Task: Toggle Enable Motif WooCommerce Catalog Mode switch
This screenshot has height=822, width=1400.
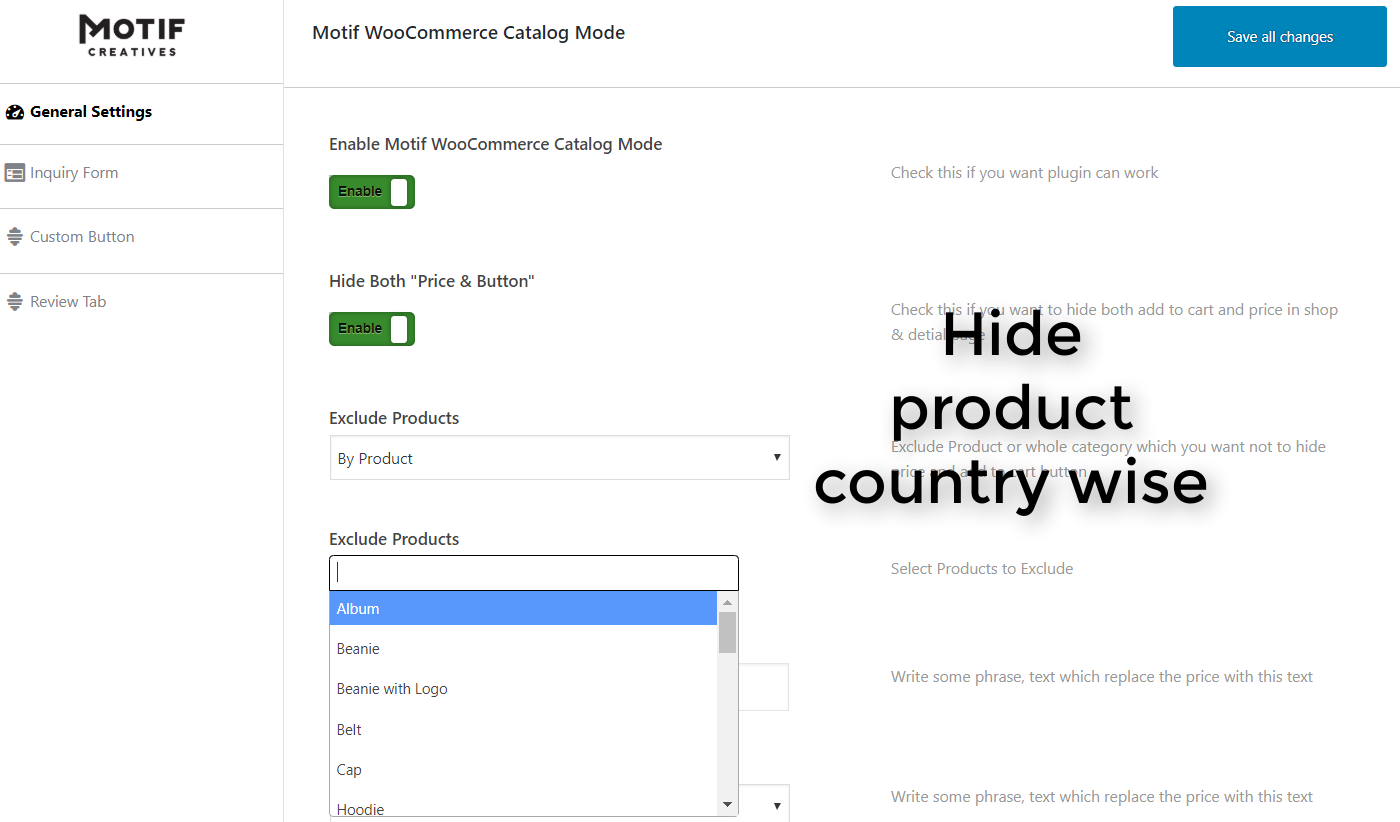Action: point(372,192)
